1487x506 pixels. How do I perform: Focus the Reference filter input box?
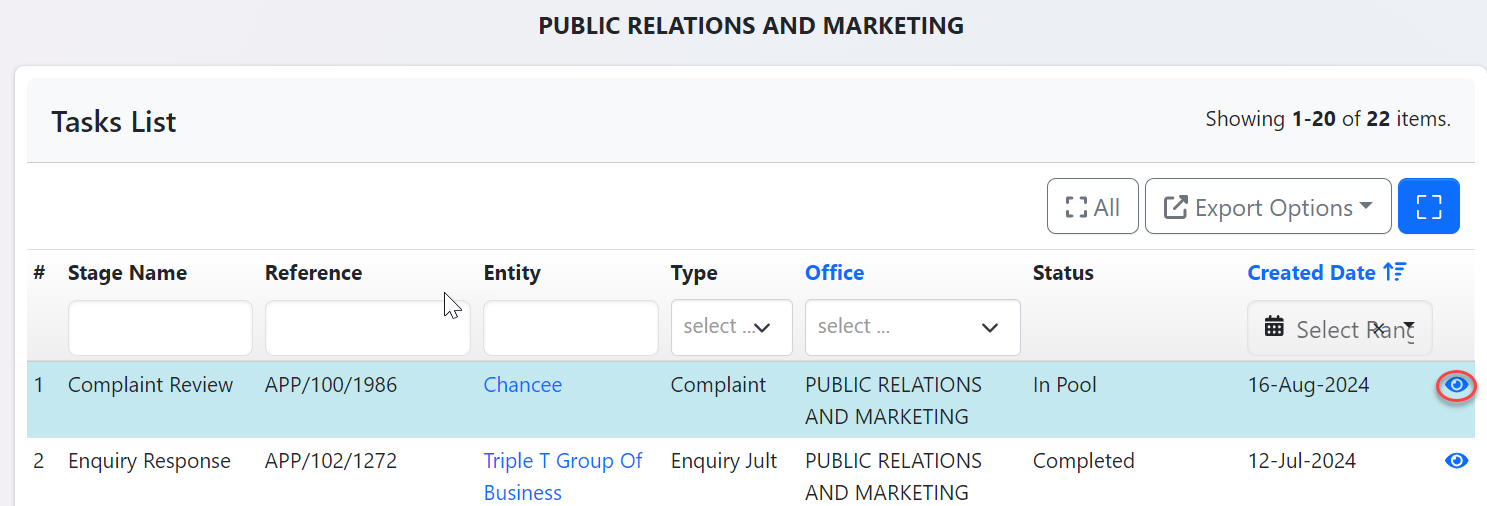click(367, 328)
